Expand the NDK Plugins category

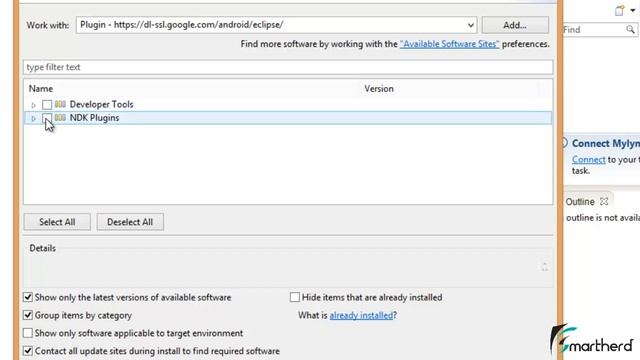33,118
